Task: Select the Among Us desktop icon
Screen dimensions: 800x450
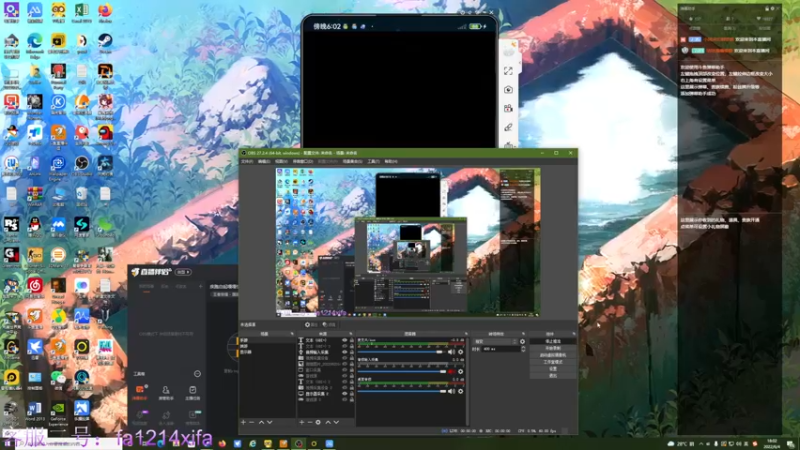Action: click(105, 133)
